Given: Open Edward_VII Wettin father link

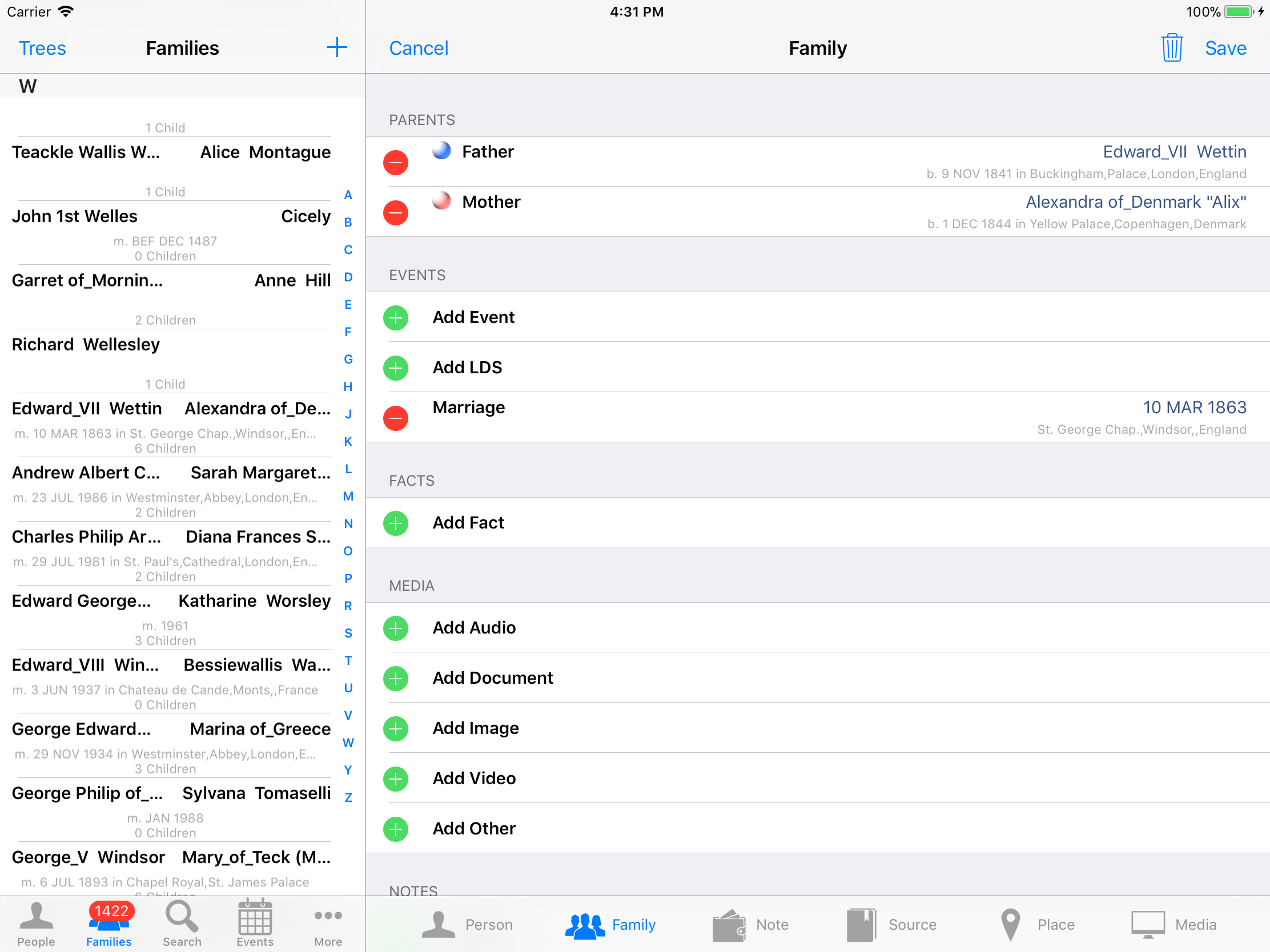Looking at the screenshot, I should pyautogui.click(x=1174, y=152).
